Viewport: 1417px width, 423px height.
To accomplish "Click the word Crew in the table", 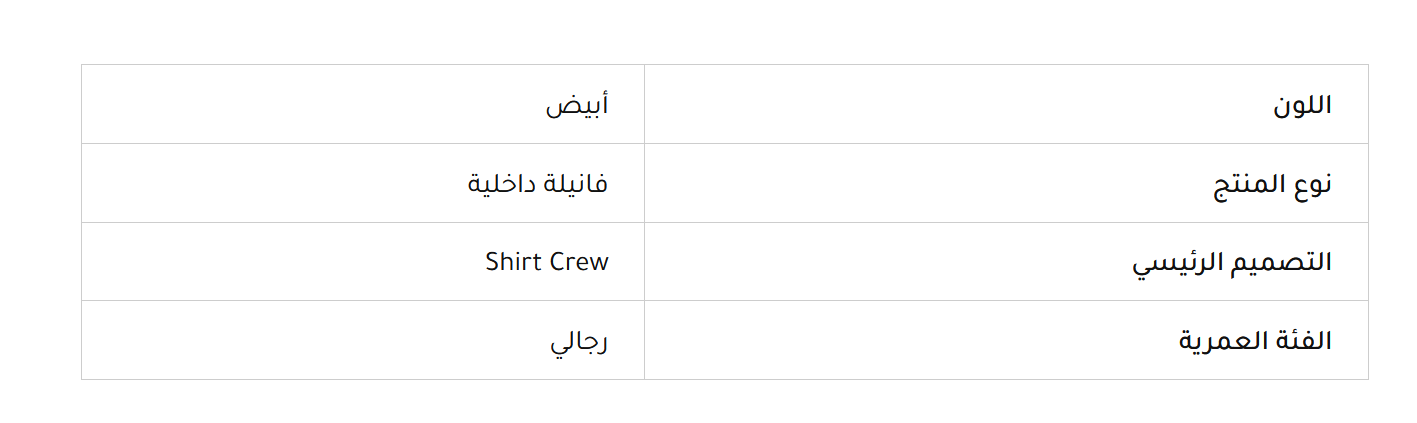I will (x=578, y=262).
